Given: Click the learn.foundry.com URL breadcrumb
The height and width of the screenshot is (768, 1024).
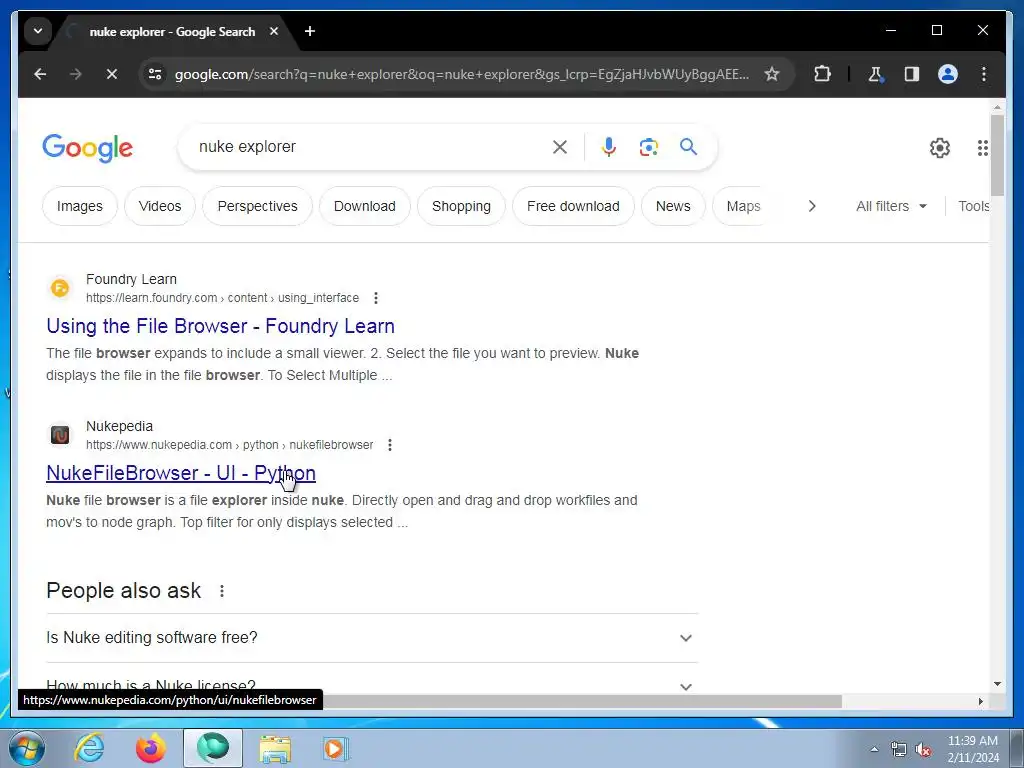Looking at the screenshot, I should tap(223, 298).
